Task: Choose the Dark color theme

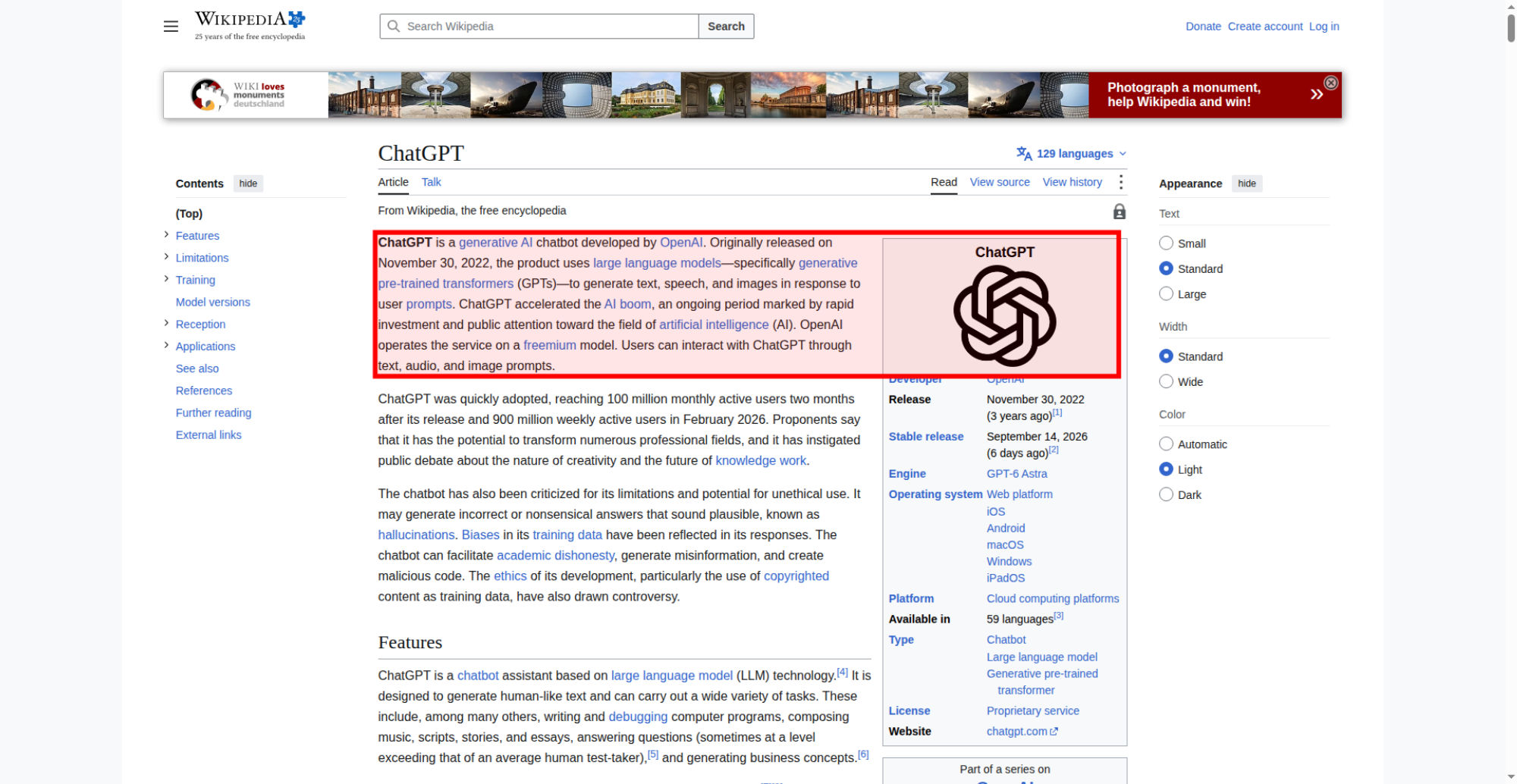Action: click(1166, 494)
